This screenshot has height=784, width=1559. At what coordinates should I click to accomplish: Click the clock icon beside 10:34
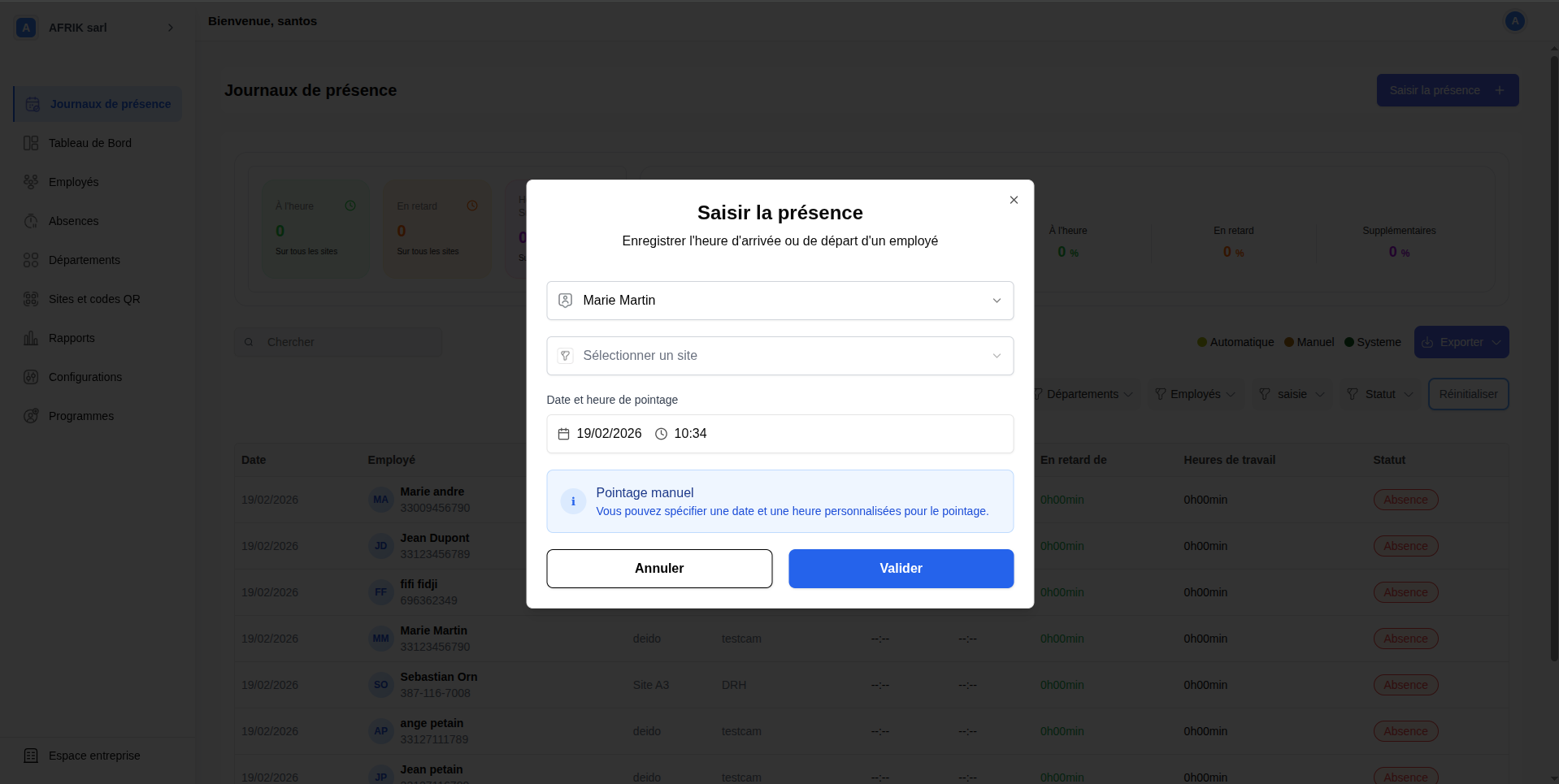point(661,434)
